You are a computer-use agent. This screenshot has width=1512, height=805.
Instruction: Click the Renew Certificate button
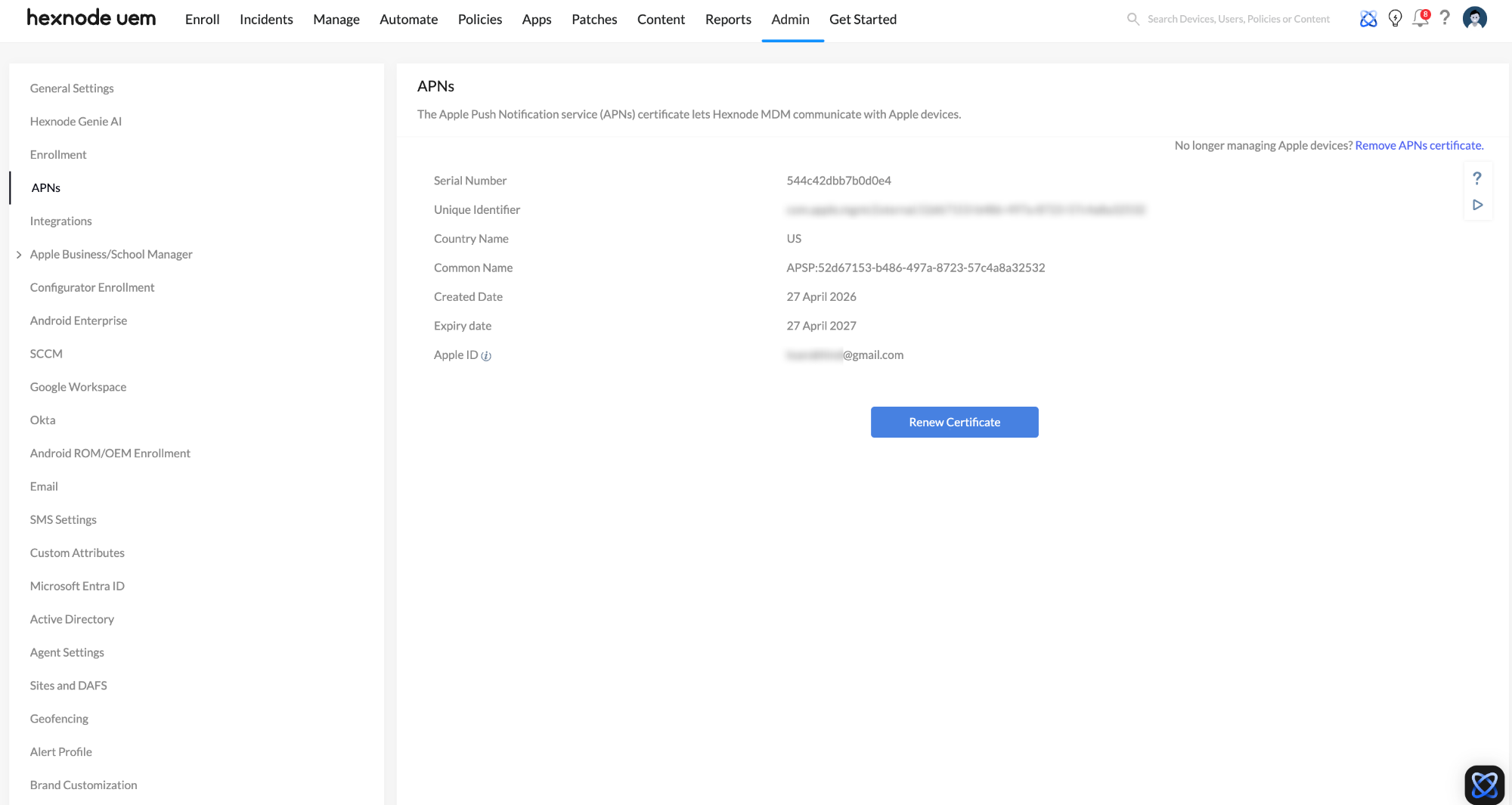[x=955, y=422]
